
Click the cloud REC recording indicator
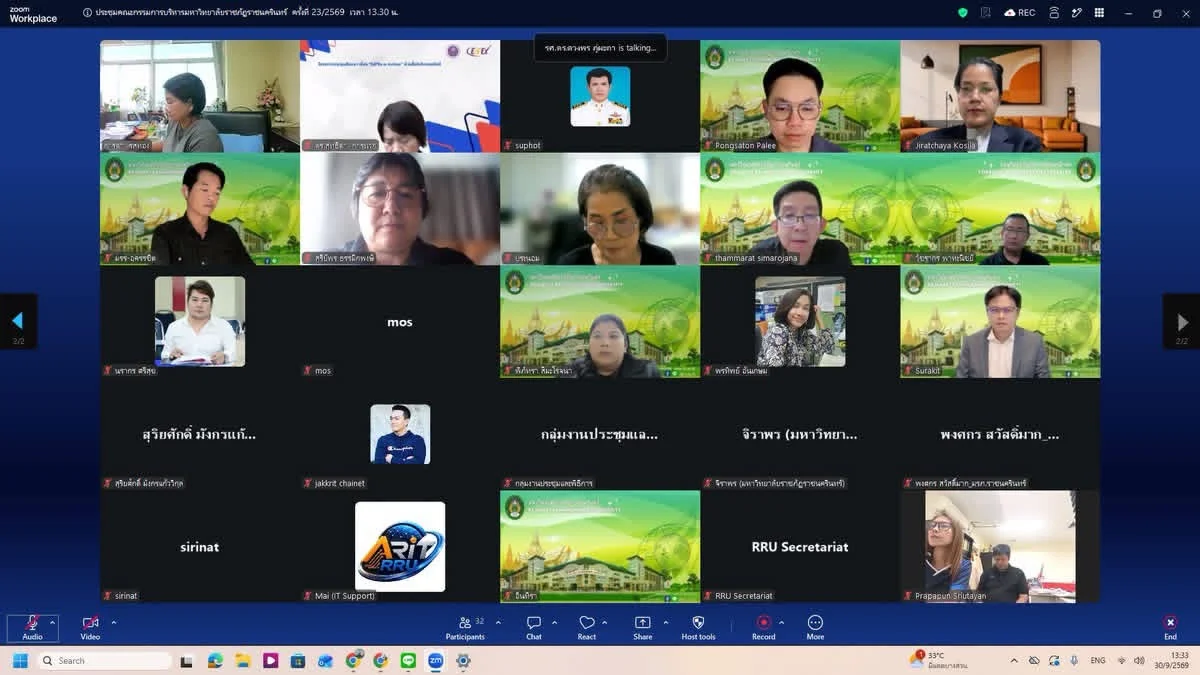[1020, 13]
